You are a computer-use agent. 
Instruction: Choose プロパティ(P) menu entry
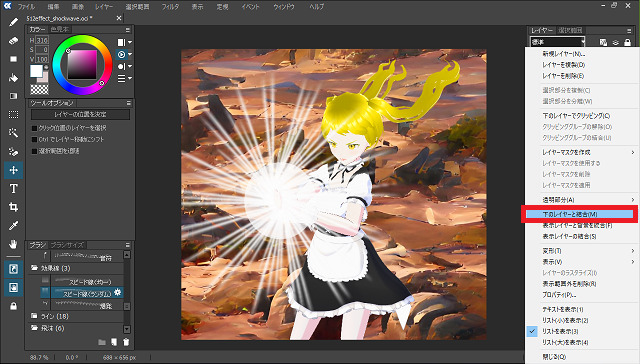582,295
